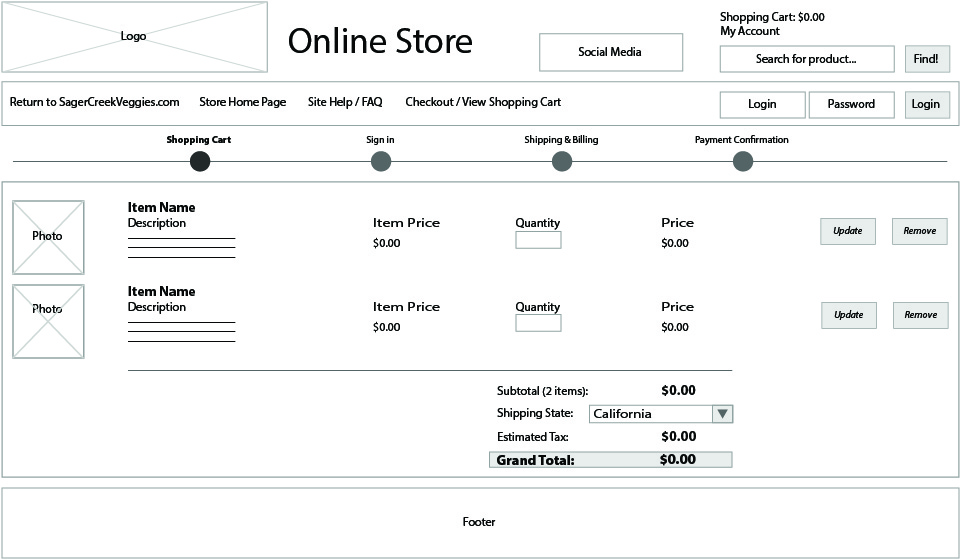This screenshot has width=960, height=560.
Task: Click the Logo placeholder image
Action: [x=134, y=37]
